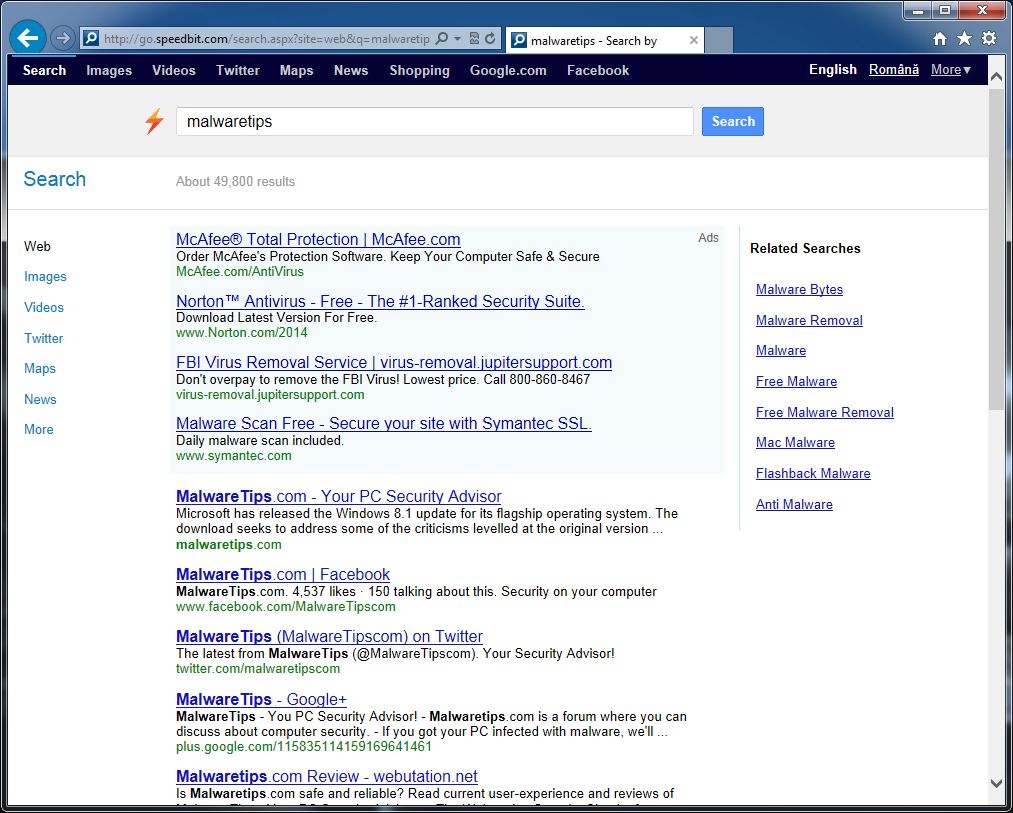Open the Norton Antivirus Free ad link
This screenshot has width=1013, height=813.
coord(380,302)
